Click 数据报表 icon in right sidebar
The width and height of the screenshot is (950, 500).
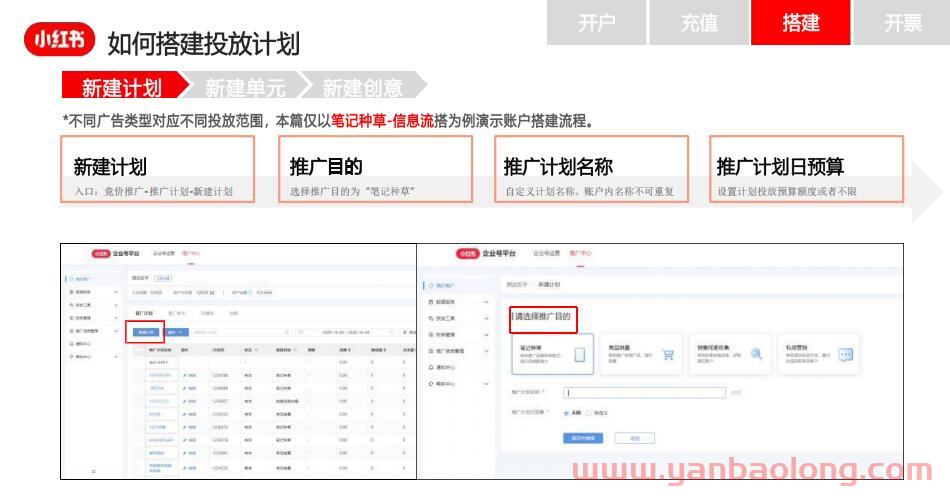click(x=431, y=302)
